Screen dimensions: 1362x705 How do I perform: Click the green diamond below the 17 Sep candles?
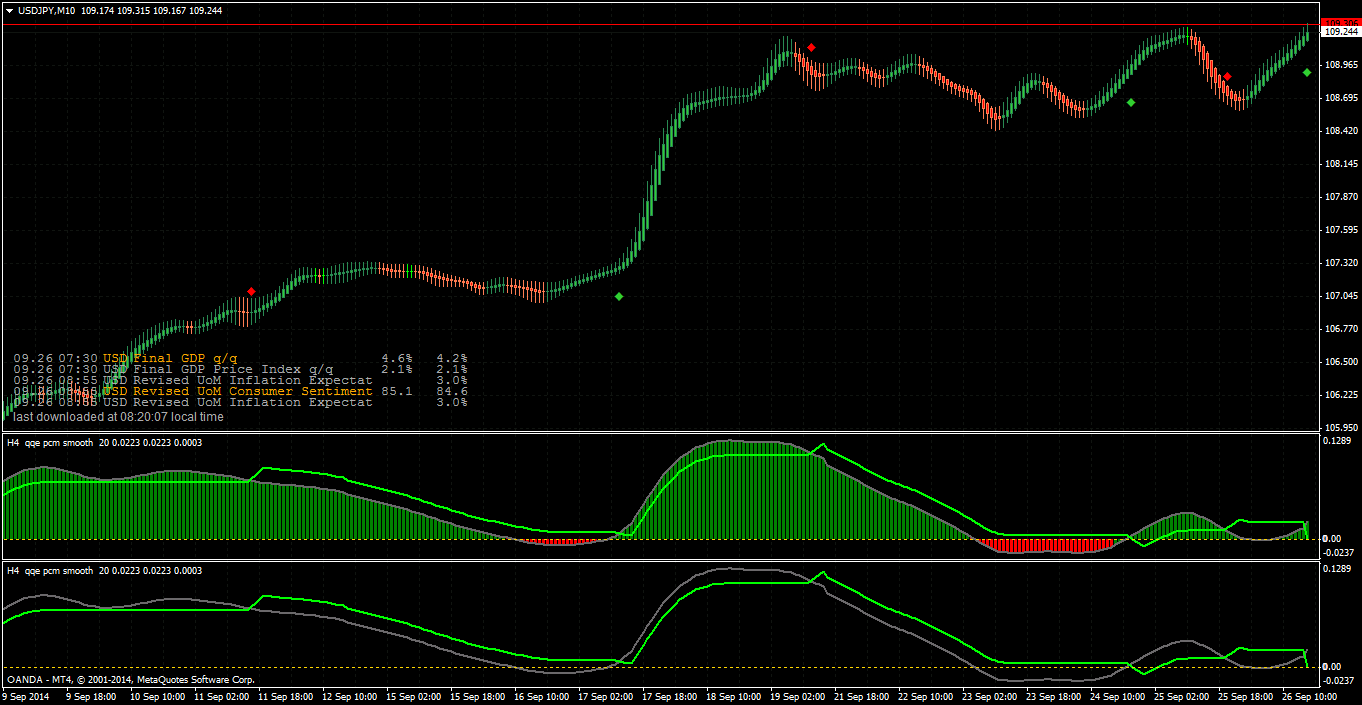click(x=619, y=296)
